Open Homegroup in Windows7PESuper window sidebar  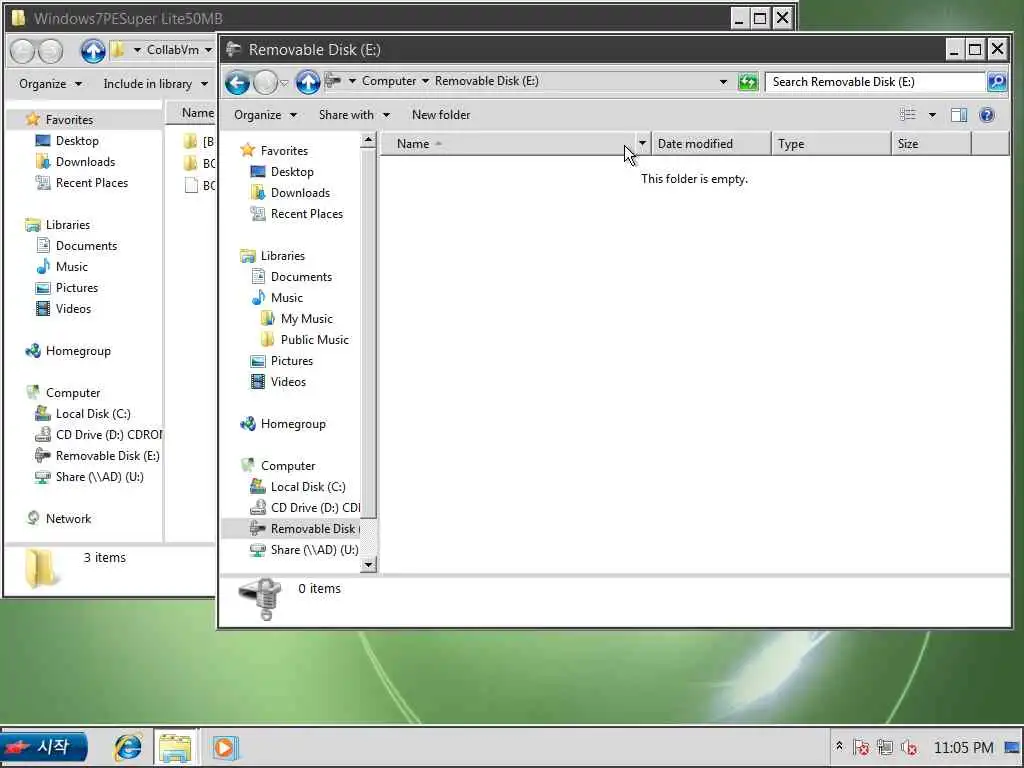pos(78,351)
